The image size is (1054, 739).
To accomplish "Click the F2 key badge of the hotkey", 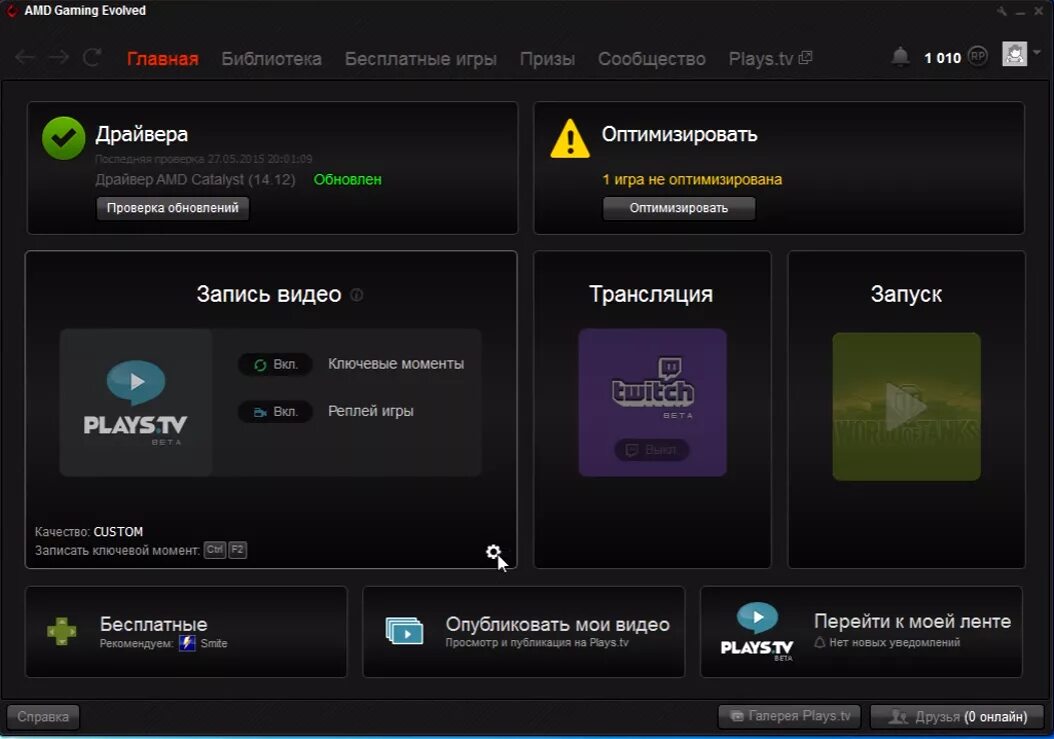I will [x=237, y=549].
